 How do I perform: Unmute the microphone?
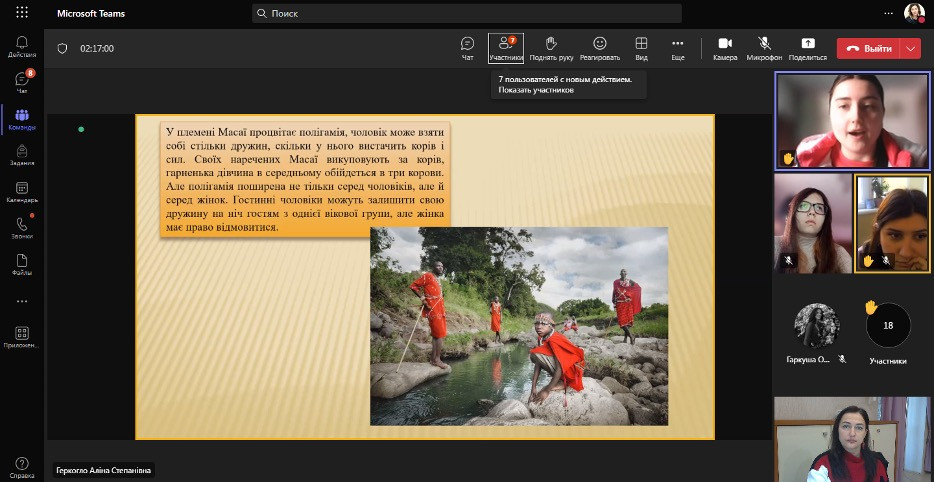764,47
